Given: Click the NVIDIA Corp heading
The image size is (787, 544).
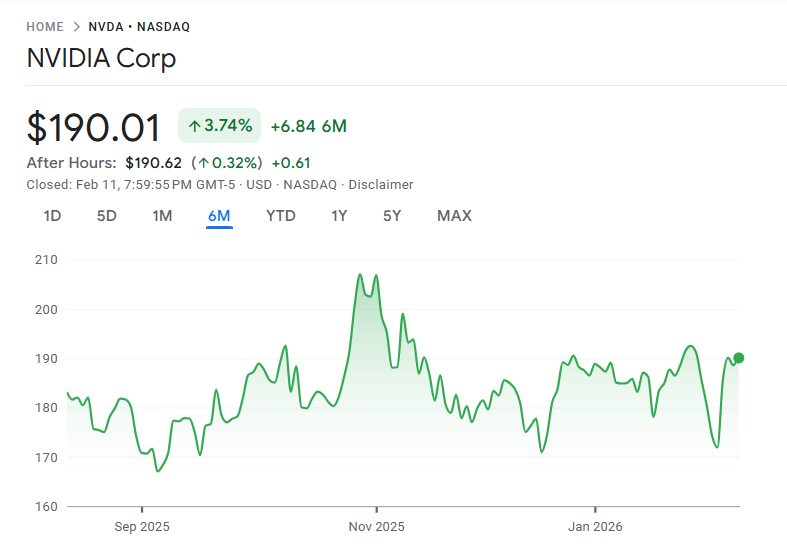Looking at the screenshot, I should pyautogui.click(x=101, y=58).
